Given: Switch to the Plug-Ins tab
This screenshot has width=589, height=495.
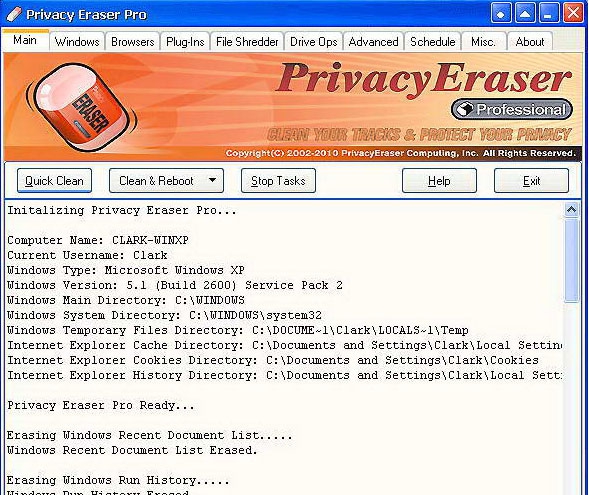Looking at the screenshot, I should (x=185, y=42).
